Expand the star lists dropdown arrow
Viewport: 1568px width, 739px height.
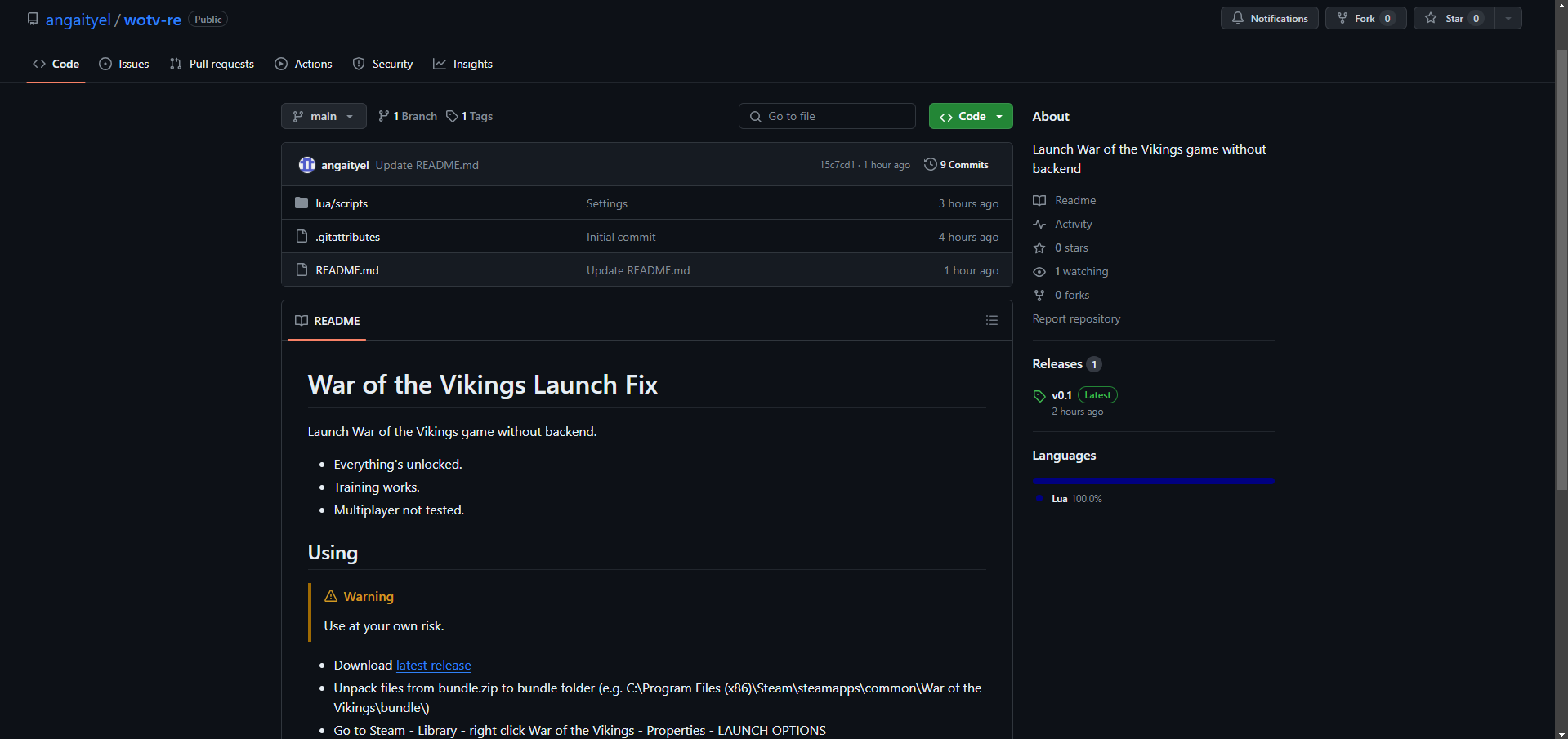(x=1508, y=18)
